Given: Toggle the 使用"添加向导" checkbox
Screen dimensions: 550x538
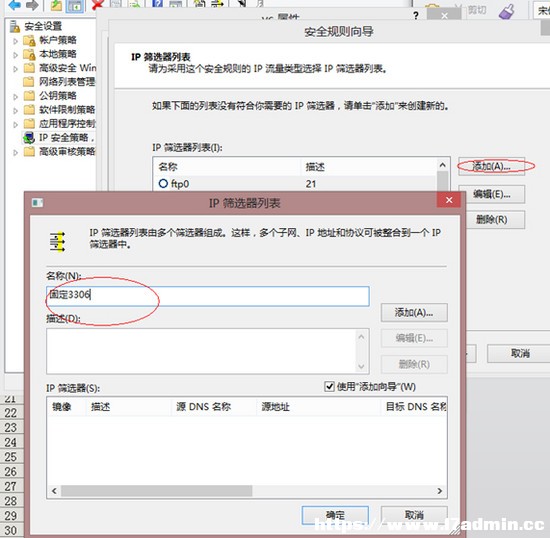Looking at the screenshot, I should point(329,386).
